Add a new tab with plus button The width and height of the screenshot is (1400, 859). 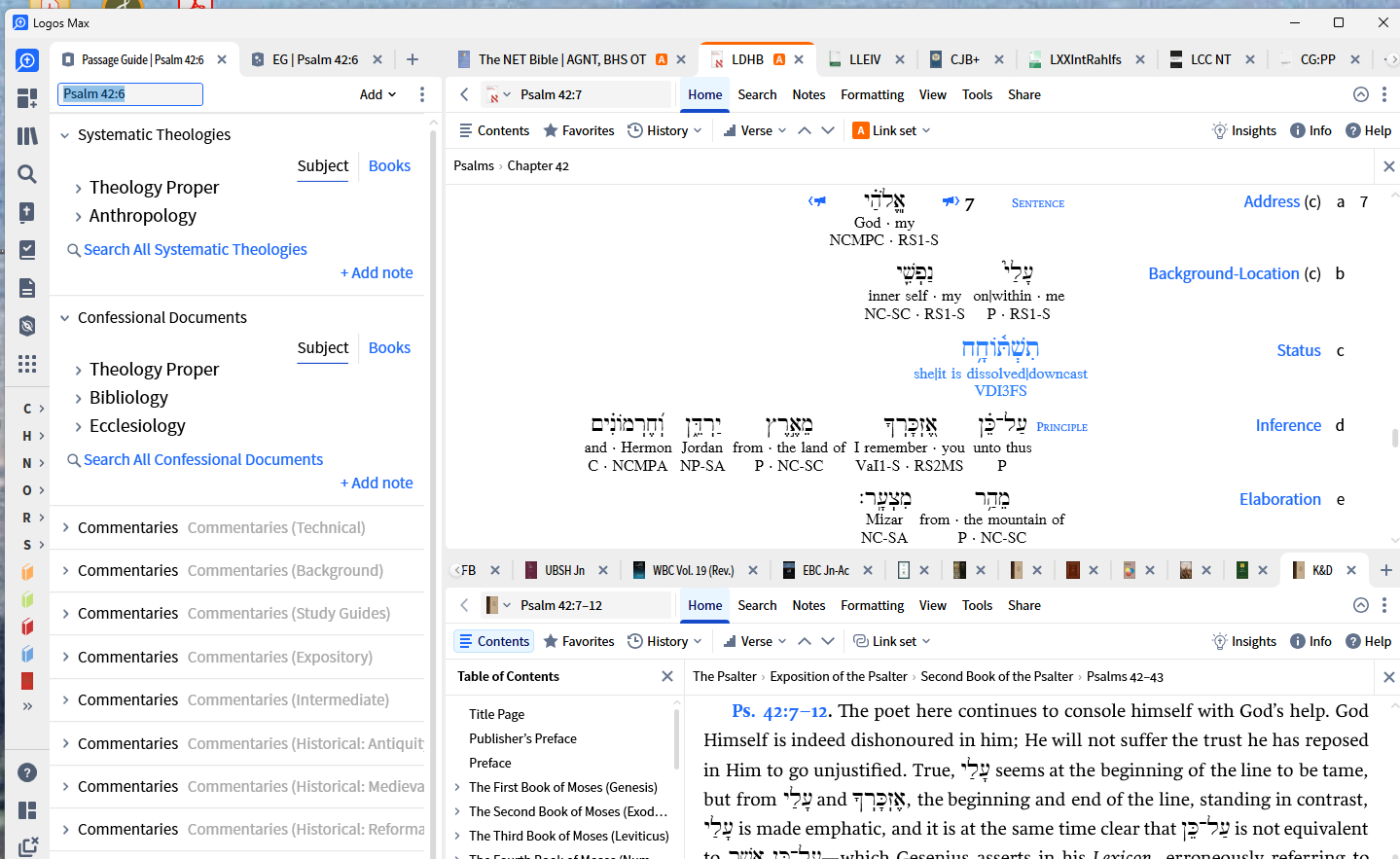(x=413, y=60)
